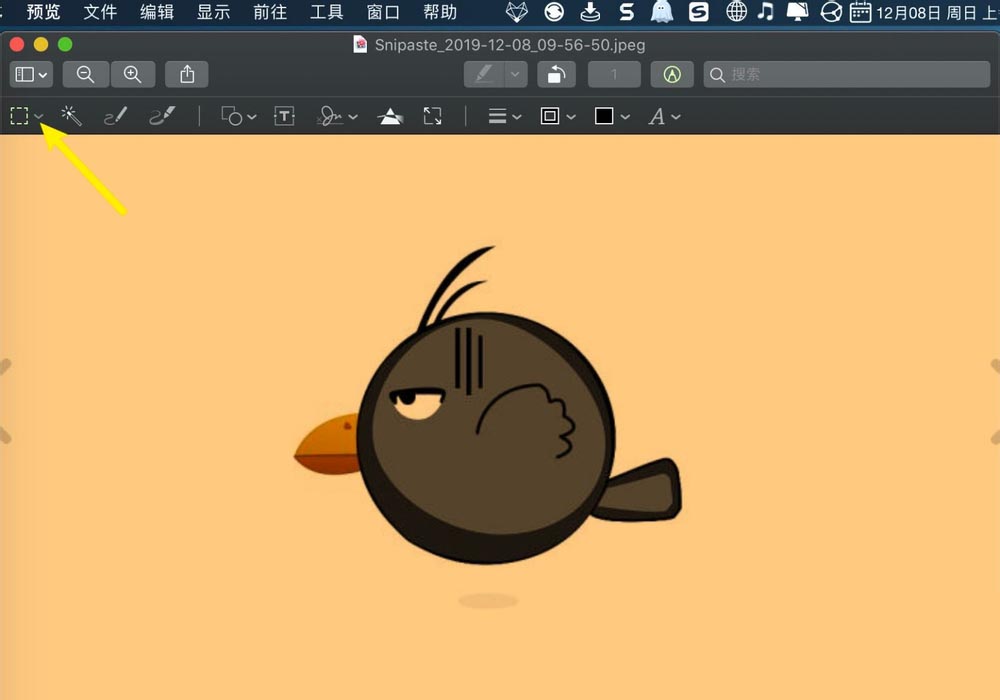Choose the Draw brush tool

pyautogui.click(x=162, y=115)
